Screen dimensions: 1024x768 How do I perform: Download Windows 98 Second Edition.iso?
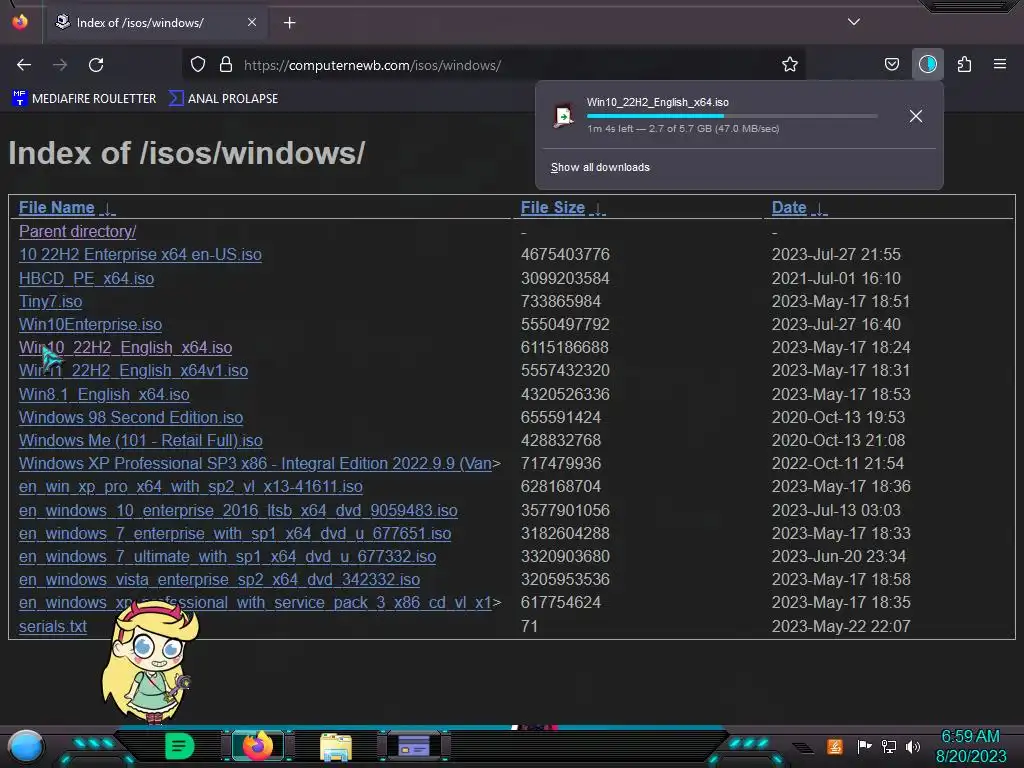coord(131,417)
